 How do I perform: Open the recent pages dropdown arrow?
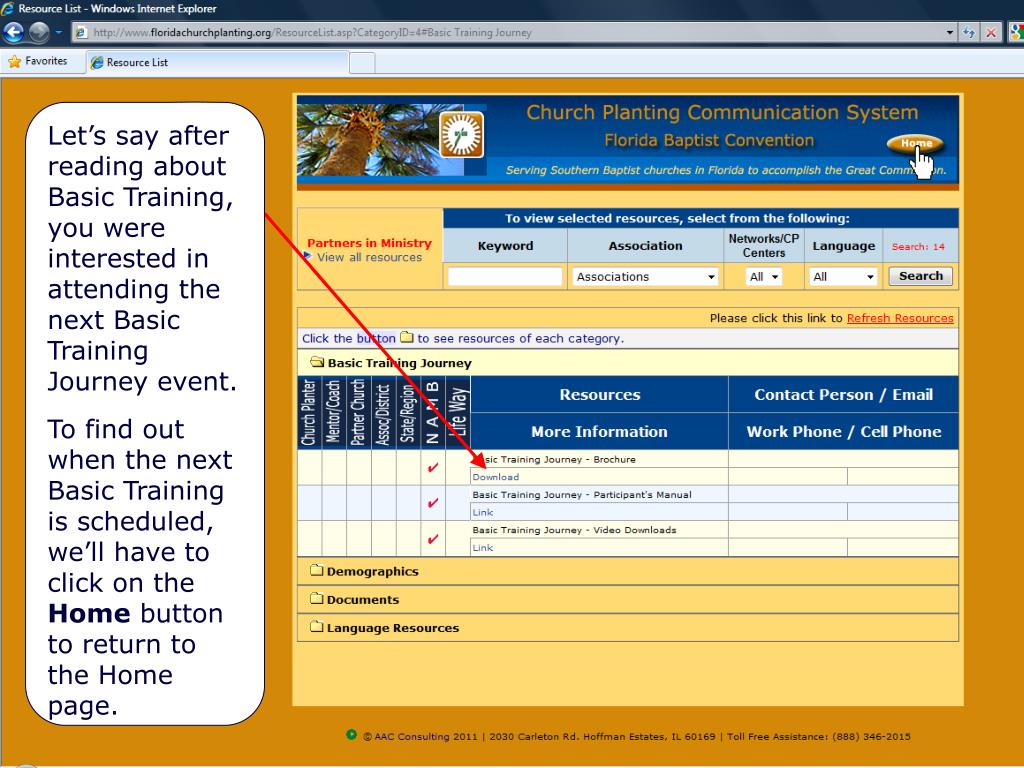click(58, 31)
